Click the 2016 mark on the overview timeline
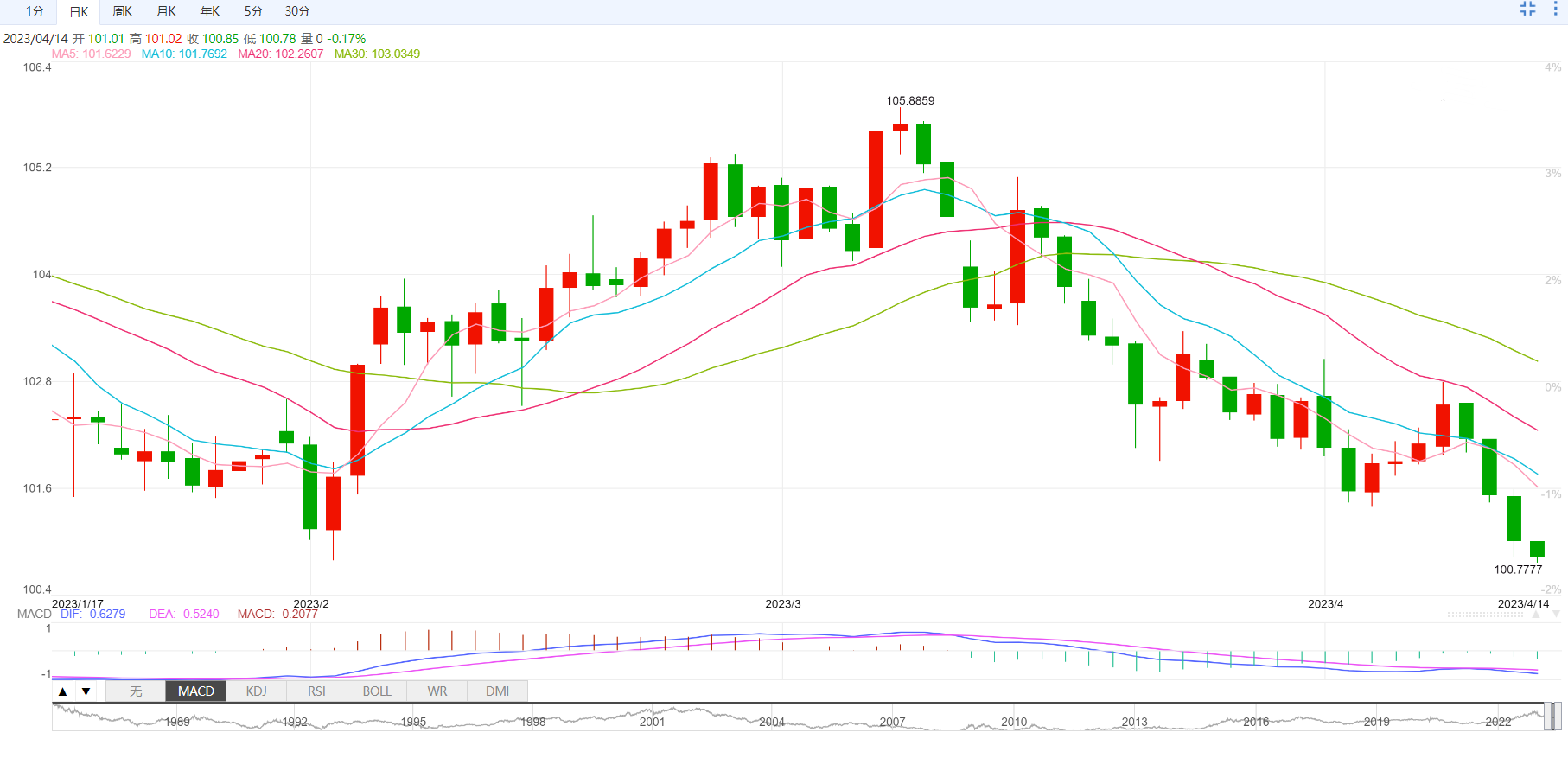The width and height of the screenshot is (1568, 758). tap(1256, 722)
